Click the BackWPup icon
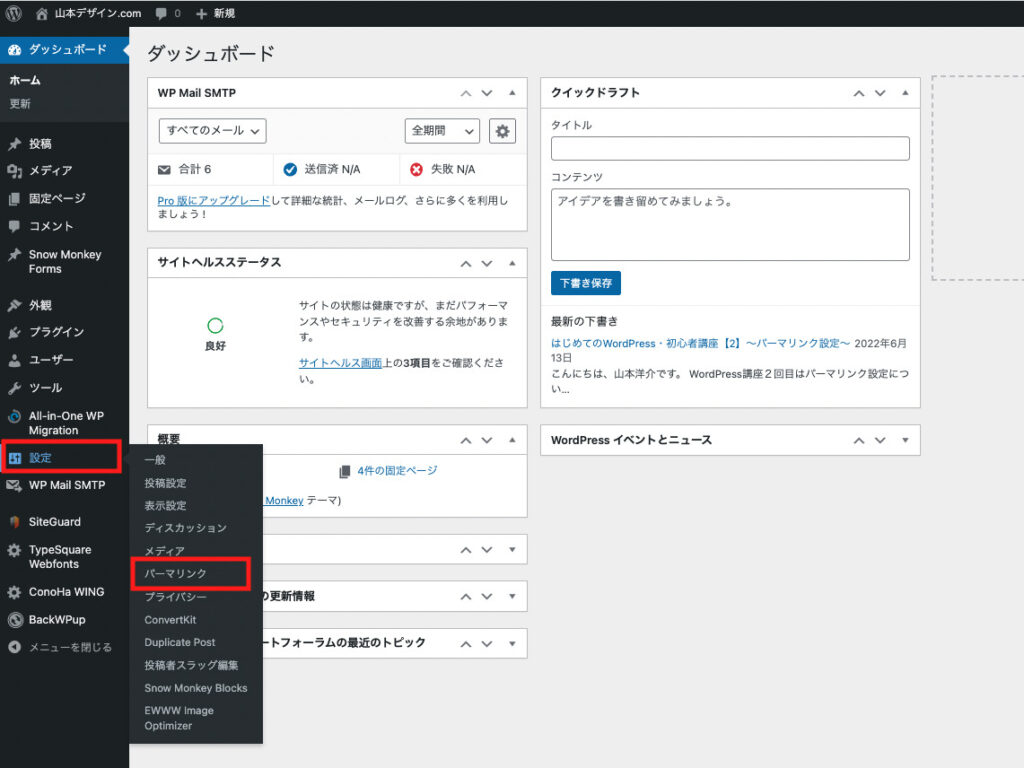 [x=14, y=620]
